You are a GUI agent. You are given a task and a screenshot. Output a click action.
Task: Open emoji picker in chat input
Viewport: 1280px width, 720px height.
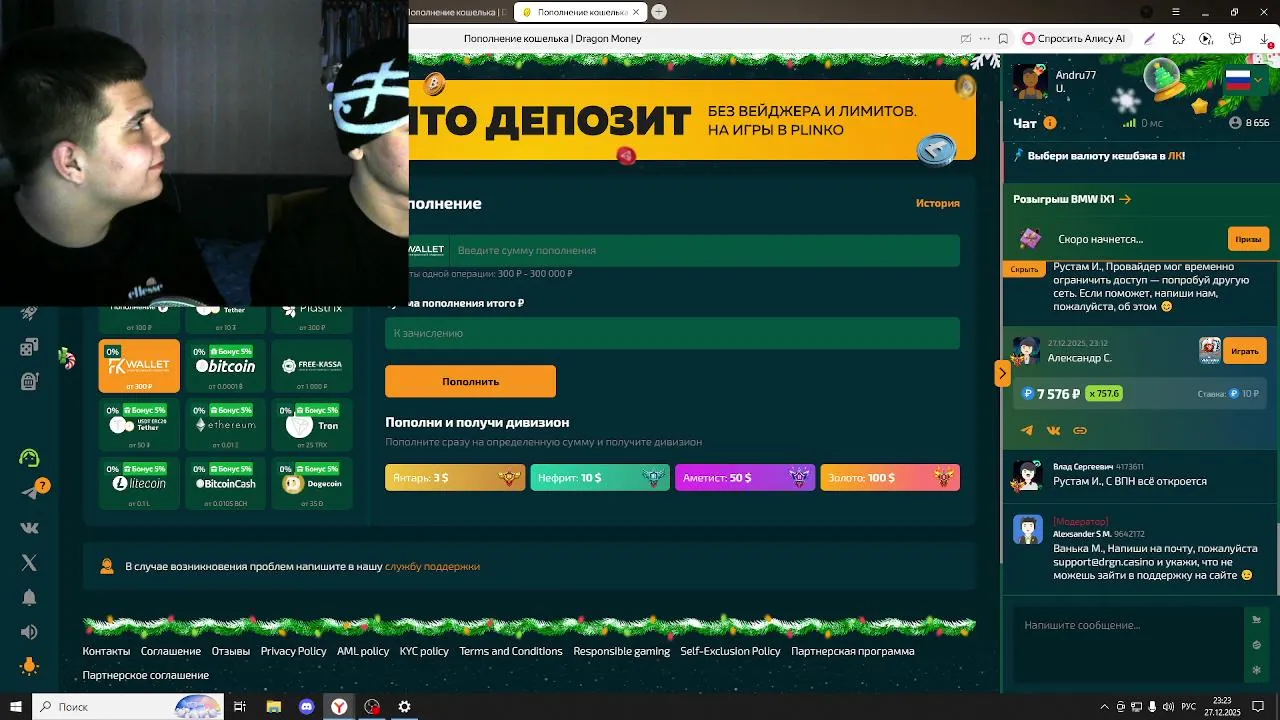[1257, 645]
